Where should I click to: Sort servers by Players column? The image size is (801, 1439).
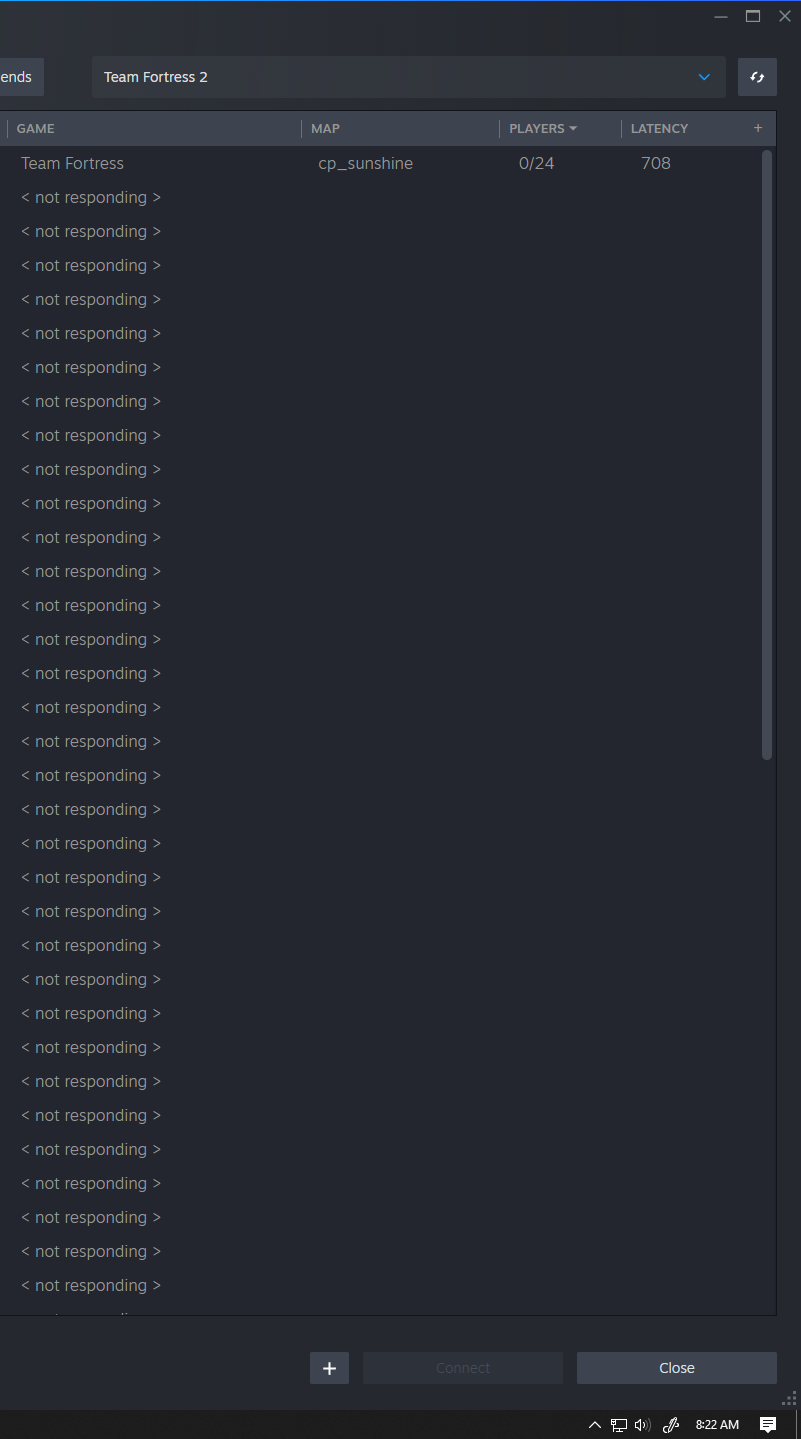[543, 128]
